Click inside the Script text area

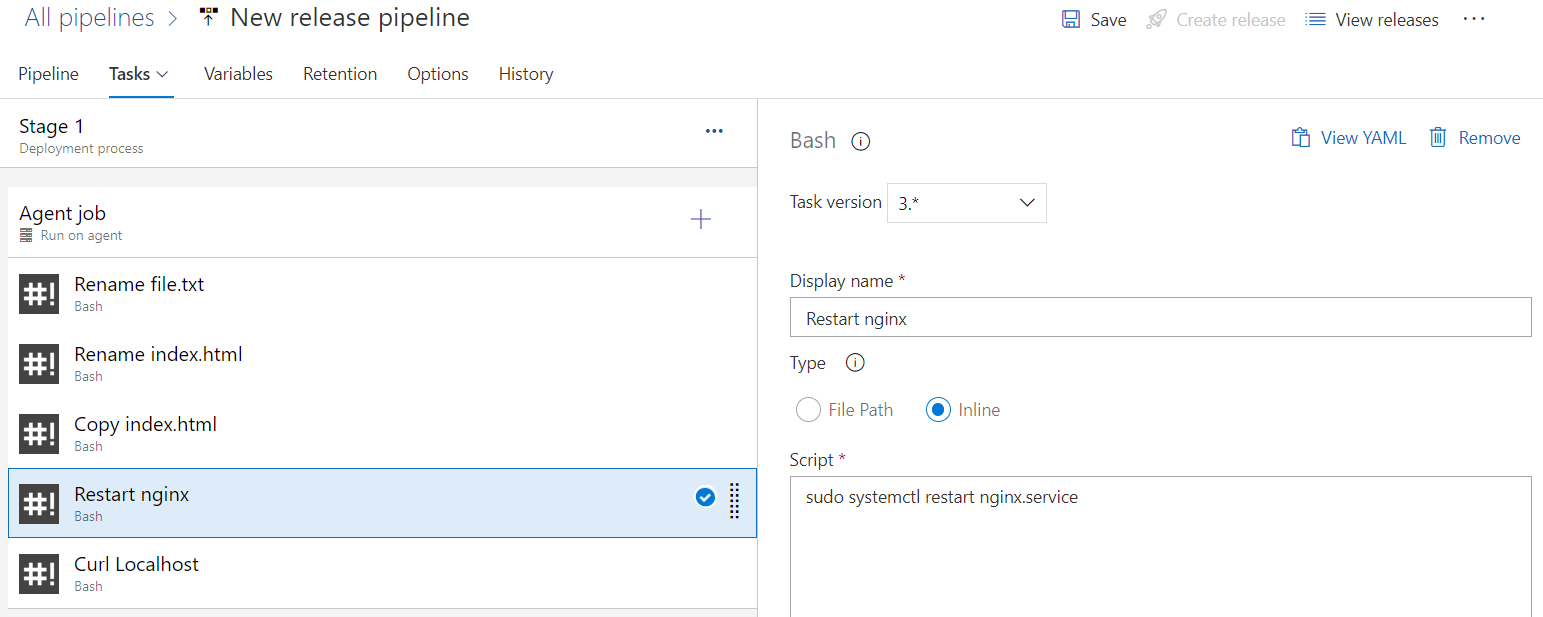coord(1160,546)
